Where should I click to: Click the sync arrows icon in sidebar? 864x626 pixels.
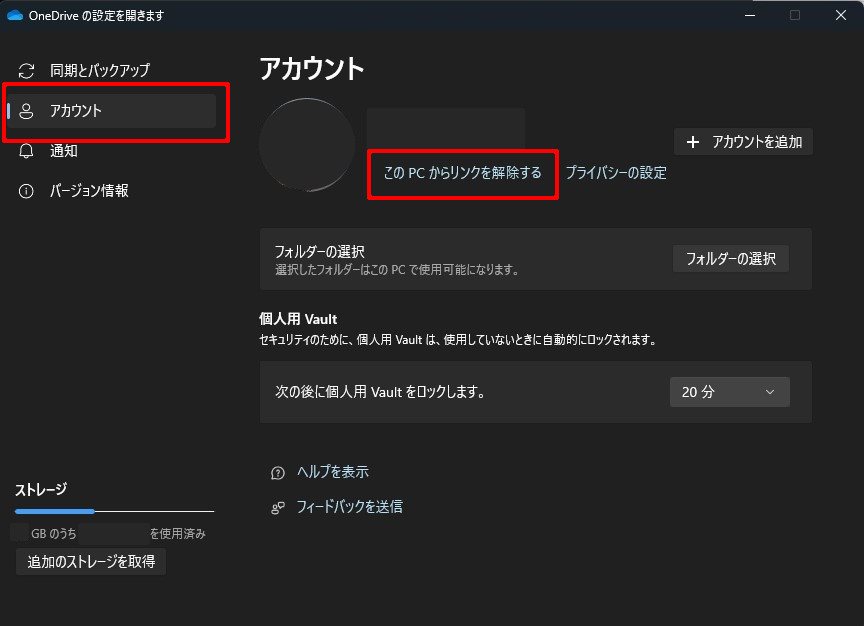click(x=27, y=71)
